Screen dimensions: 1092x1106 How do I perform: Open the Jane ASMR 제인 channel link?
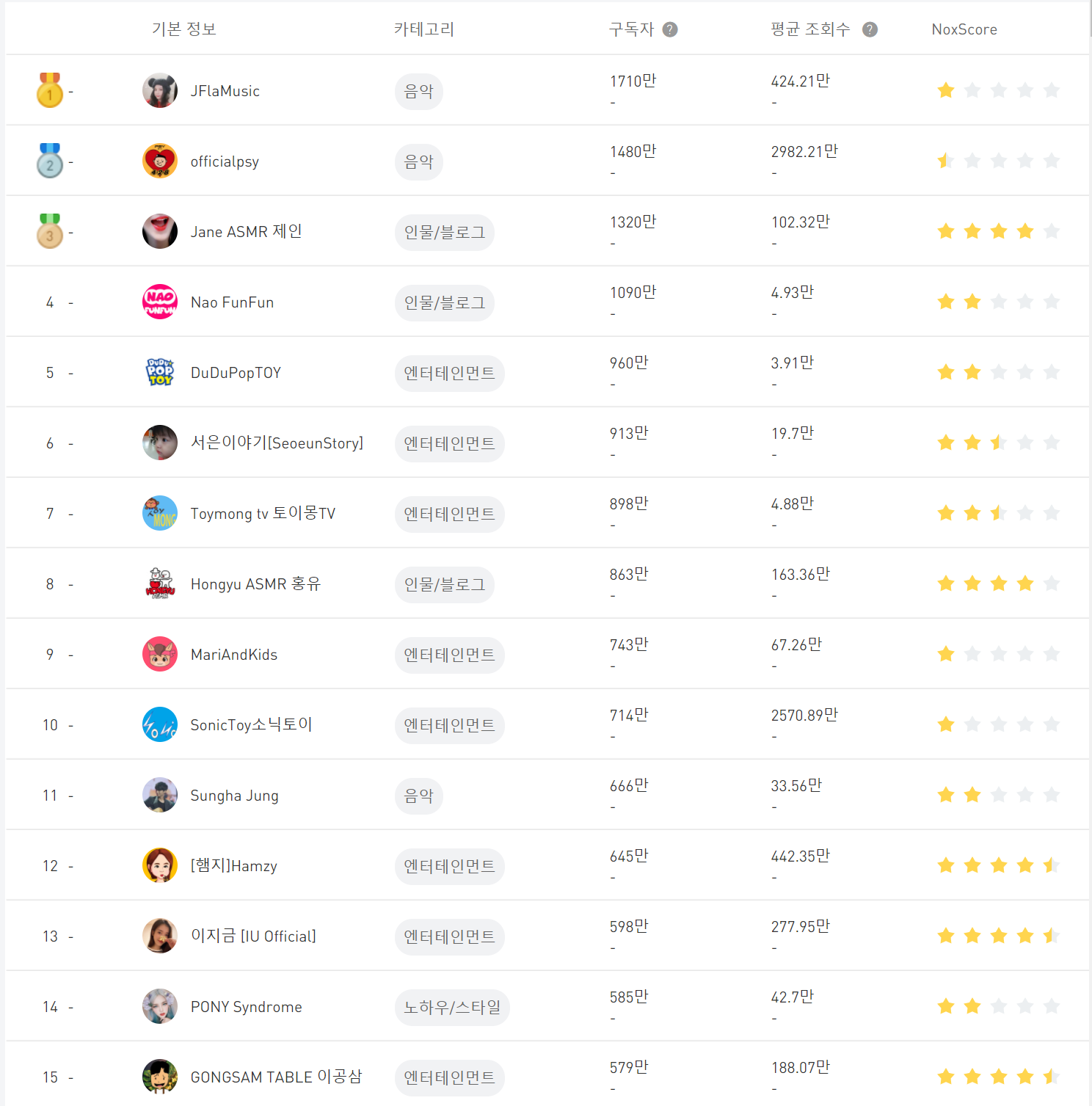coord(246,232)
